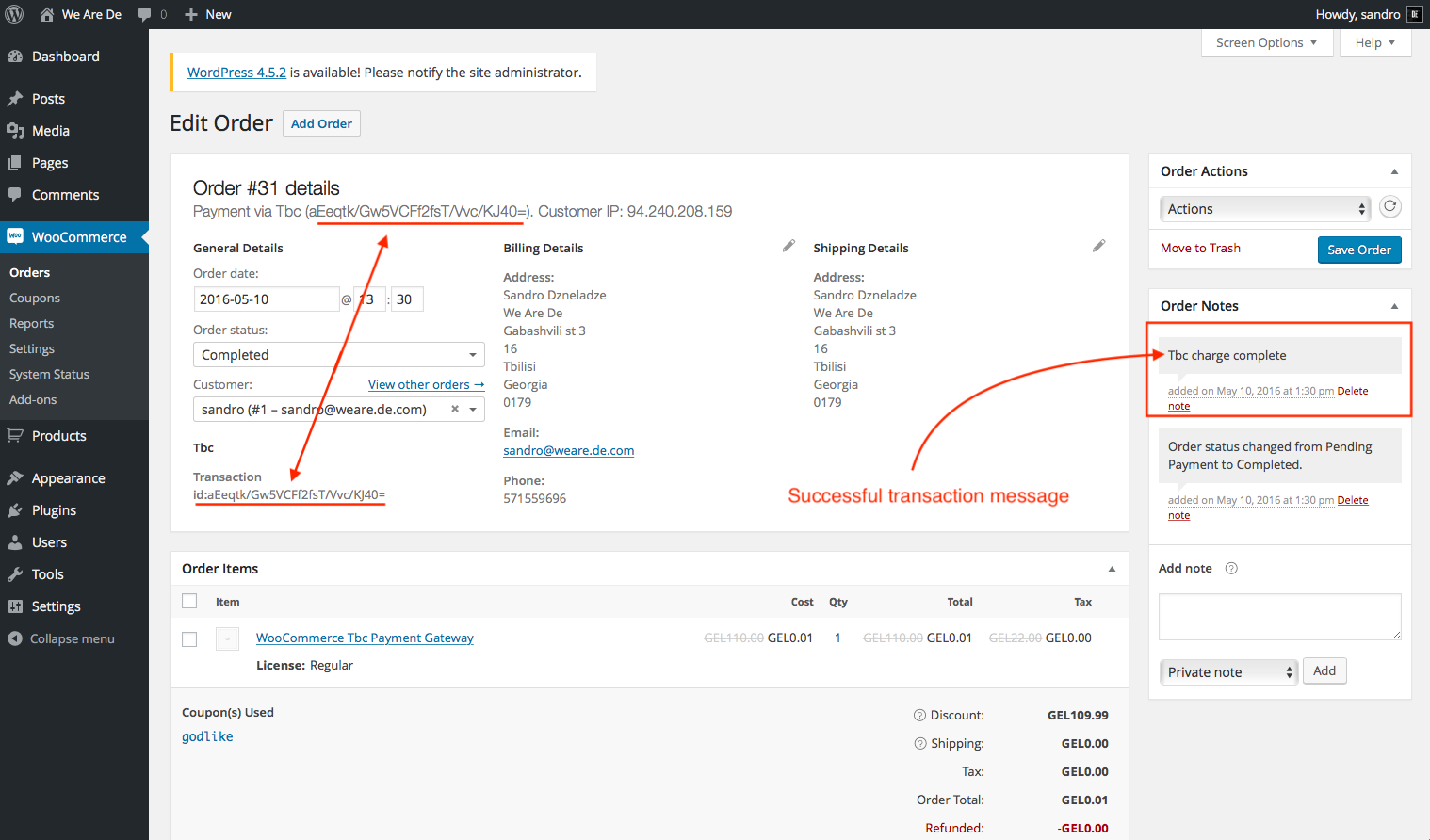The image size is (1430, 840).
Task: Show the Add note help tooltip icon
Action: click(x=1231, y=568)
